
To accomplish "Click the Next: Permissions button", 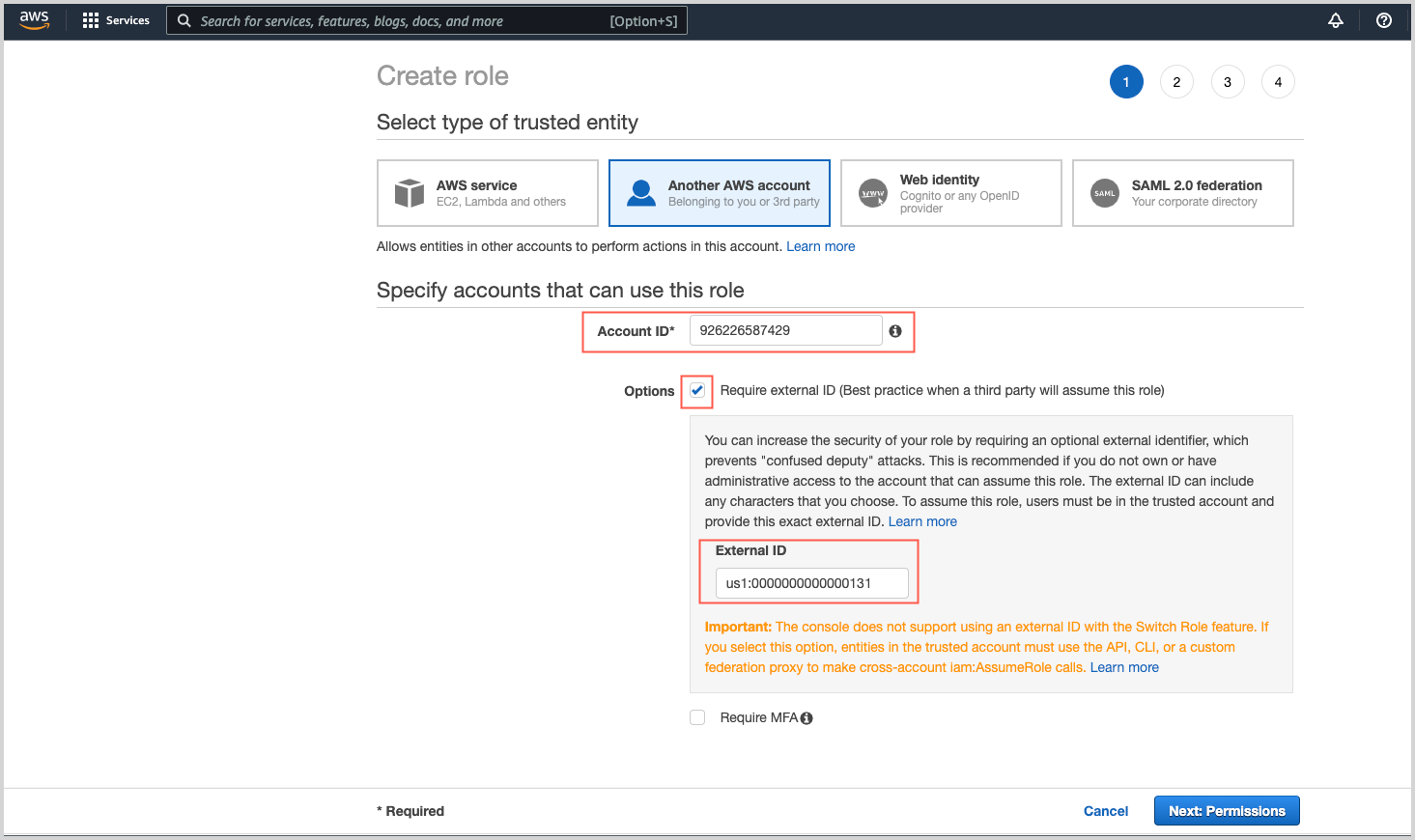I will [x=1226, y=810].
